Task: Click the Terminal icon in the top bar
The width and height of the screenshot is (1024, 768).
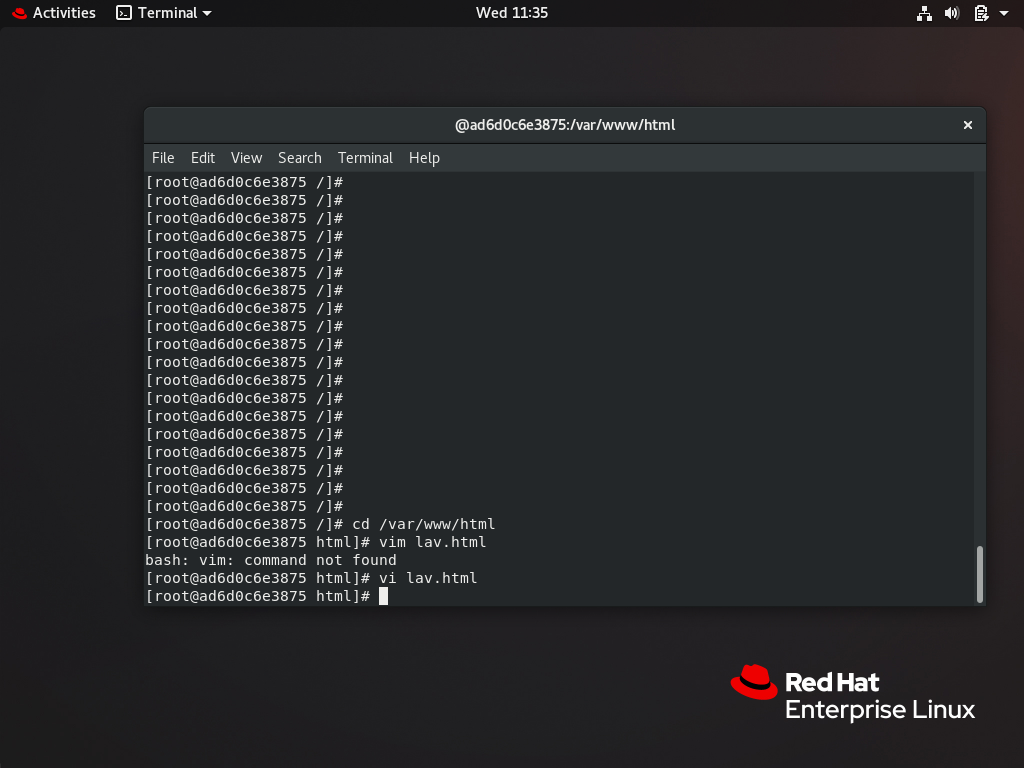Action: point(125,13)
